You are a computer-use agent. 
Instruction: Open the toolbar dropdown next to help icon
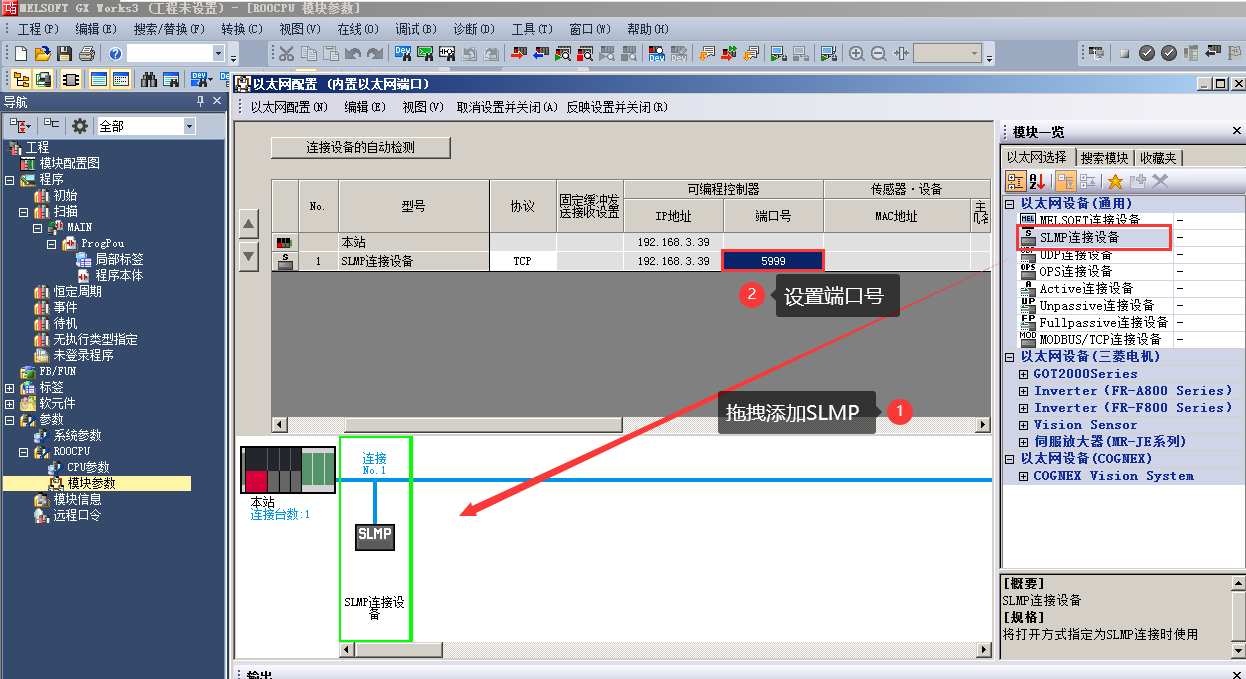[219, 53]
